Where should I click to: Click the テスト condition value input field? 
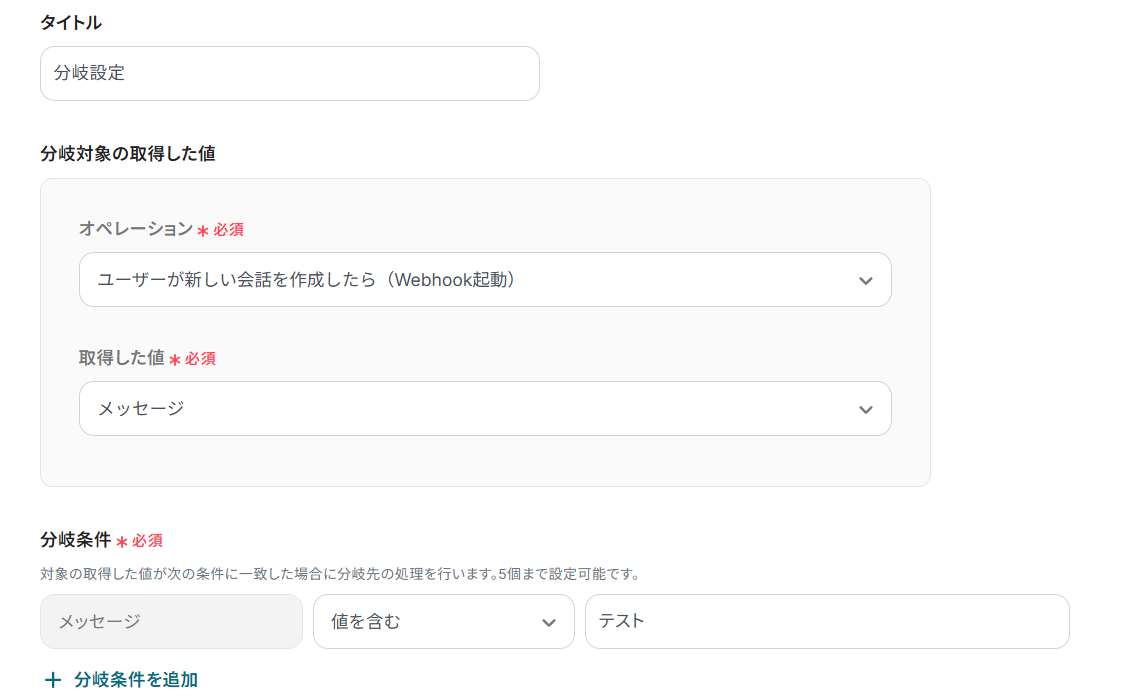pos(826,621)
